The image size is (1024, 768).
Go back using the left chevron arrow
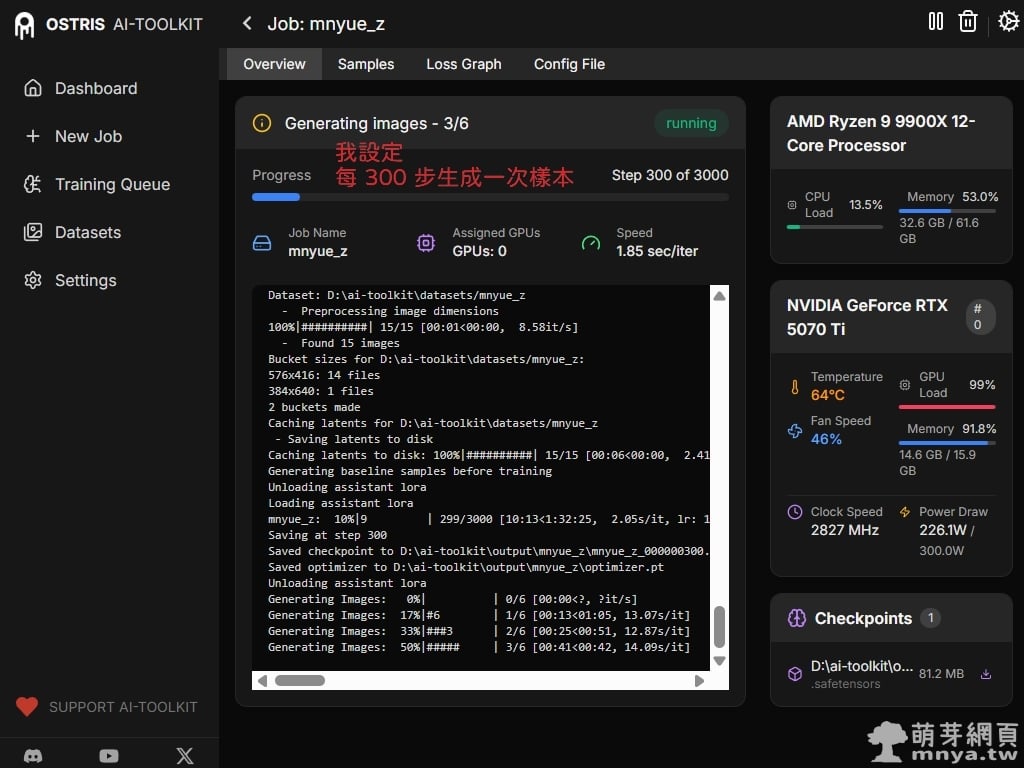247,23
